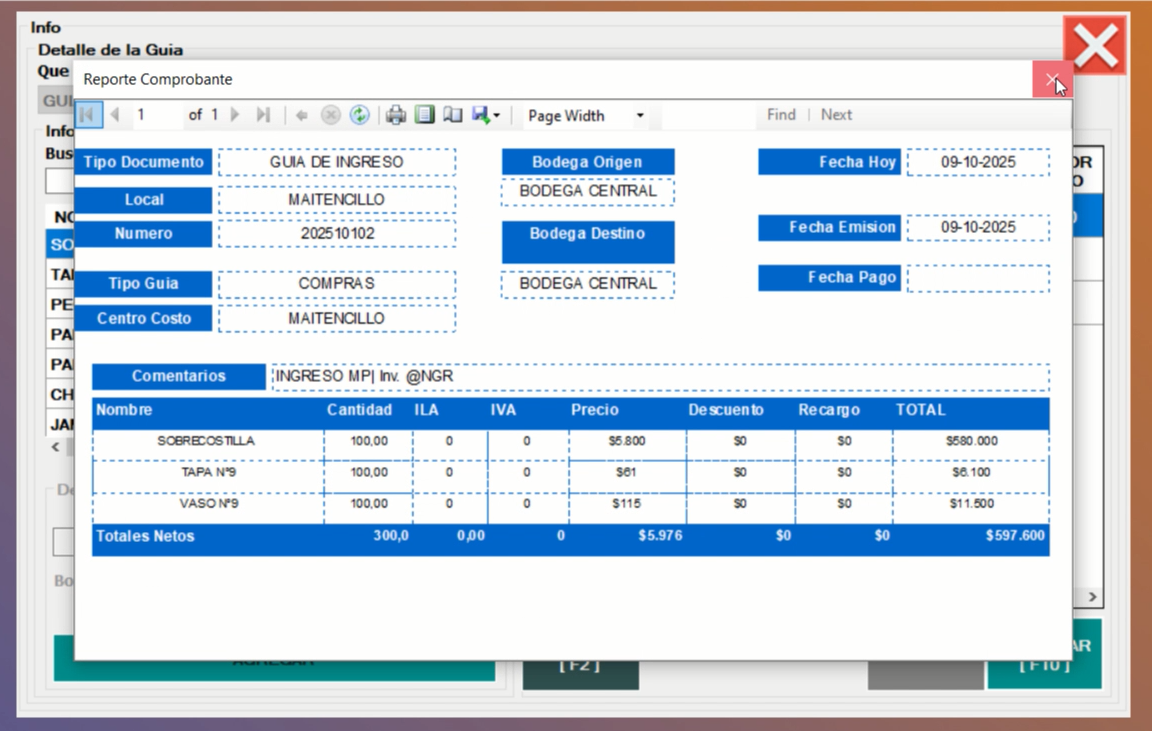This screenshot has height=731, width=1152.
Task: Open the export save dropdown
Action: click(x=486, y=115)
